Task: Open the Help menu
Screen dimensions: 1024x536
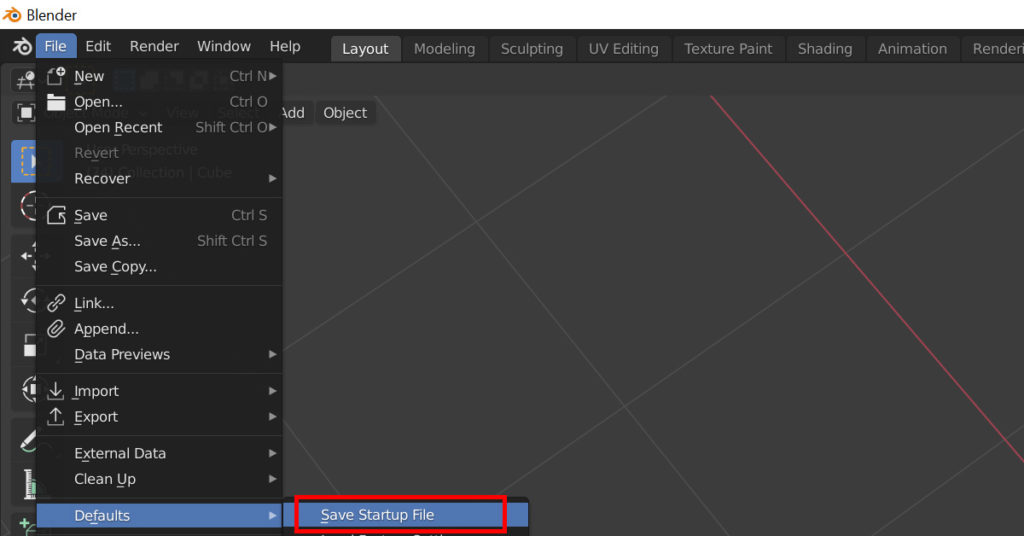Action: [x=285, y=46]
